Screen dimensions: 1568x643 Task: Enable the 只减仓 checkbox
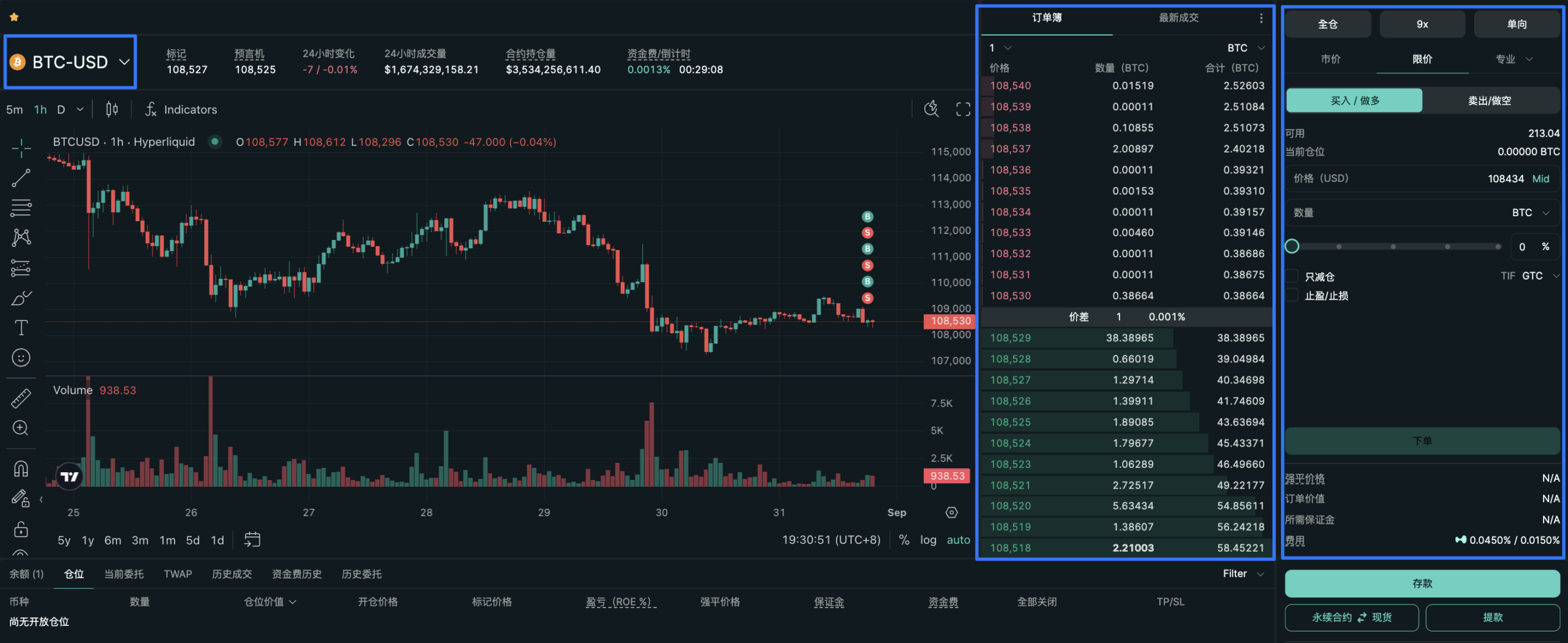coord(1292,276)
